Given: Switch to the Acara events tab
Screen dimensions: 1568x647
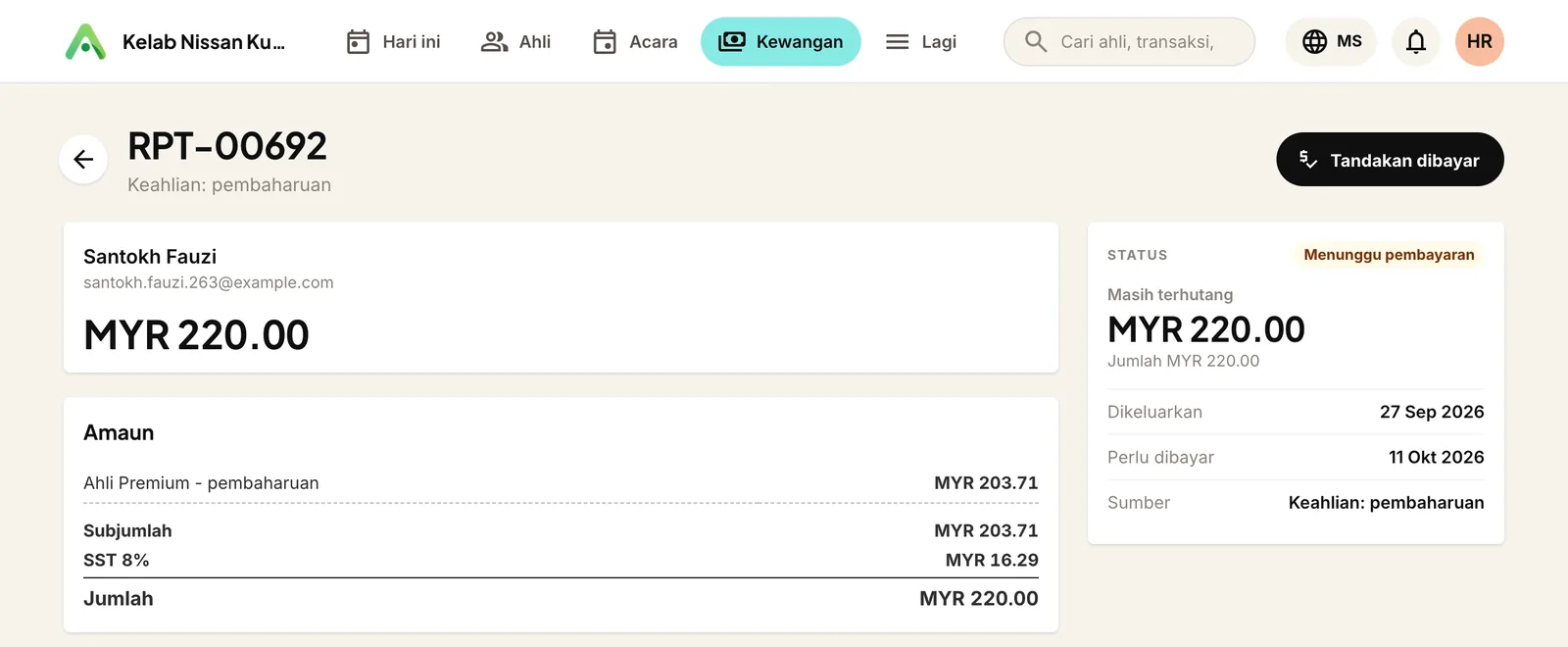Looking at the screenshot, I should click(x=635, y=42).
